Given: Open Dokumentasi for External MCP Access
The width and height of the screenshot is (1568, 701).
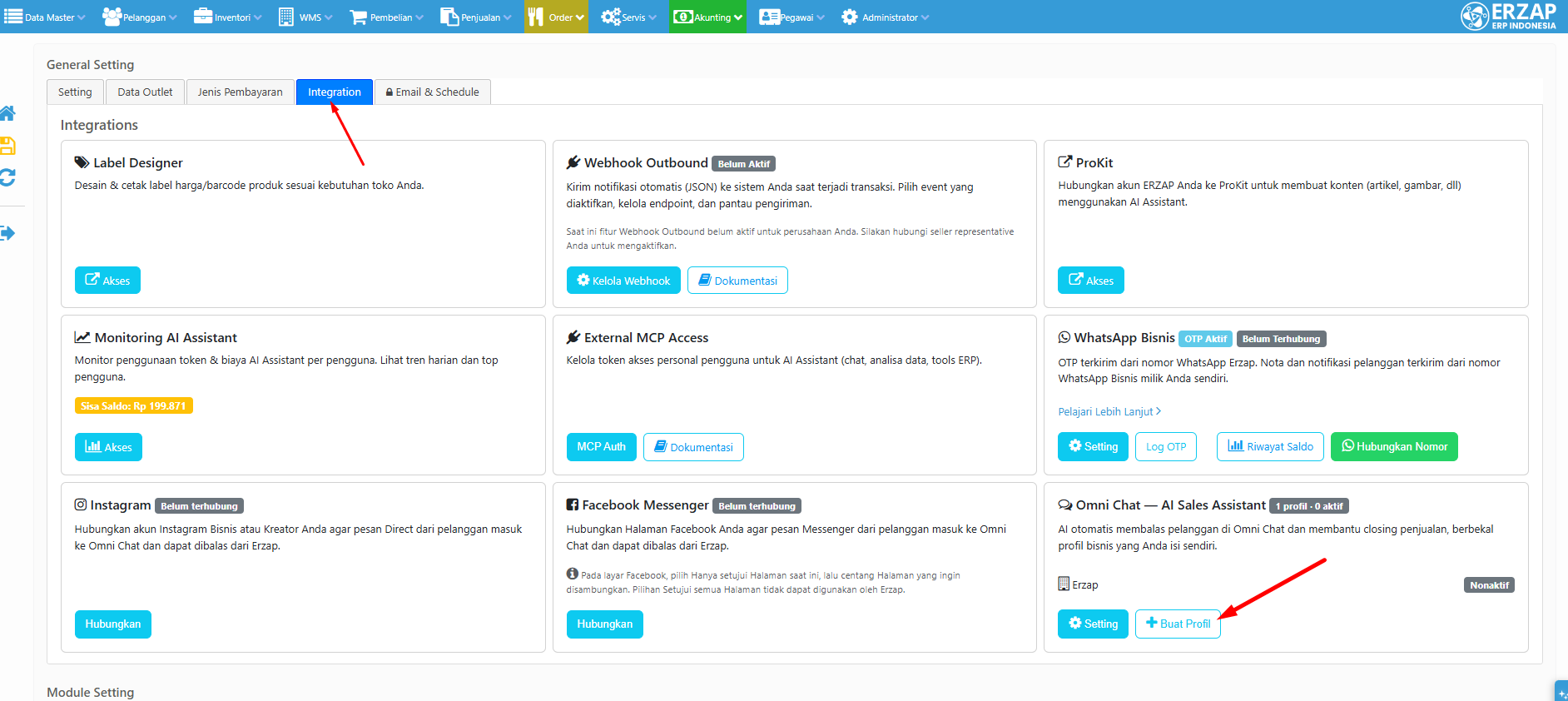Looking at the screenshot, I should (693, 447).
